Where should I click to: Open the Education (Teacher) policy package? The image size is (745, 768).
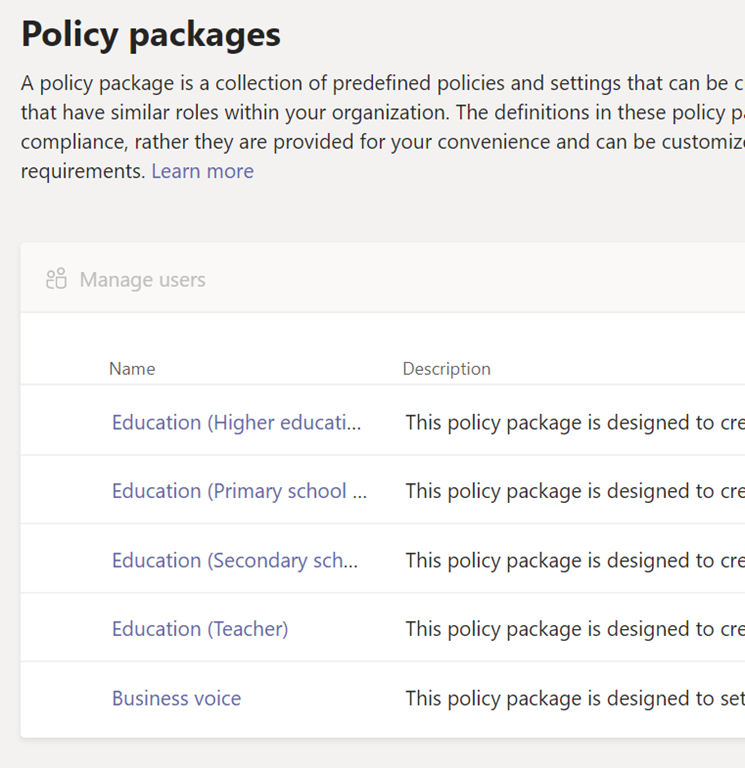point(200,629)
